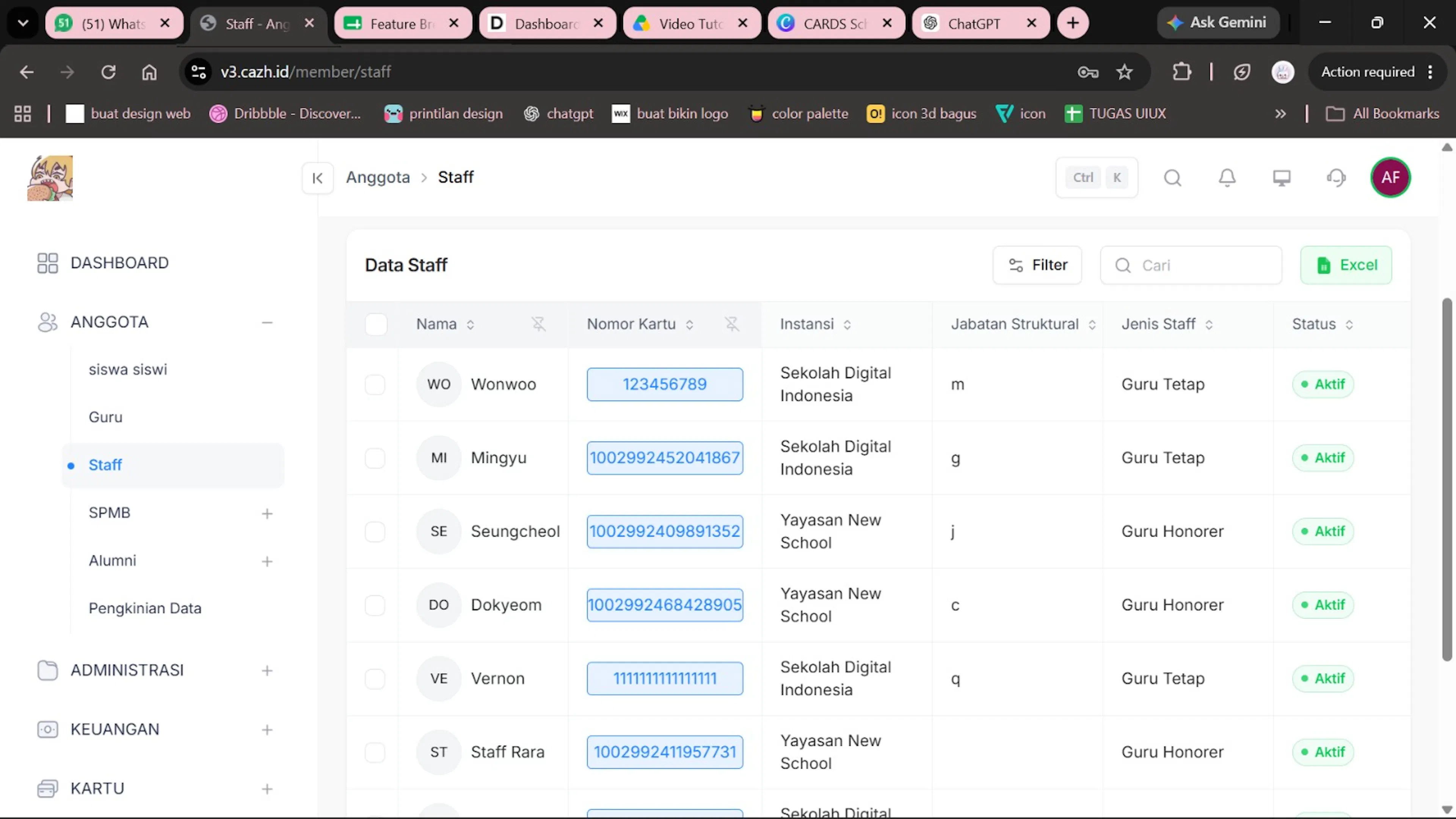The width and height of the screenshot is (1456, 819).
Task: Open notifications bell icon
Action: pos(1227,178)
